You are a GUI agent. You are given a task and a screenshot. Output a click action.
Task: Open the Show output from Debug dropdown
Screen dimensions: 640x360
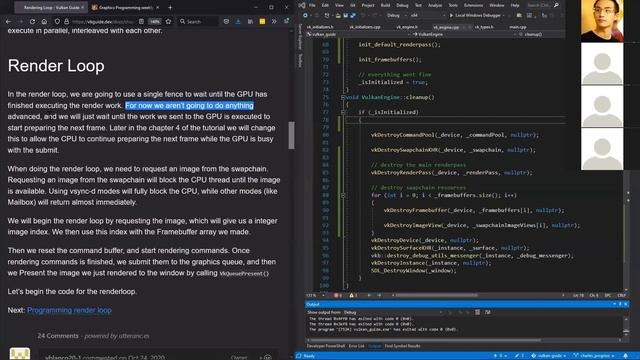click(x=393, y=312)
